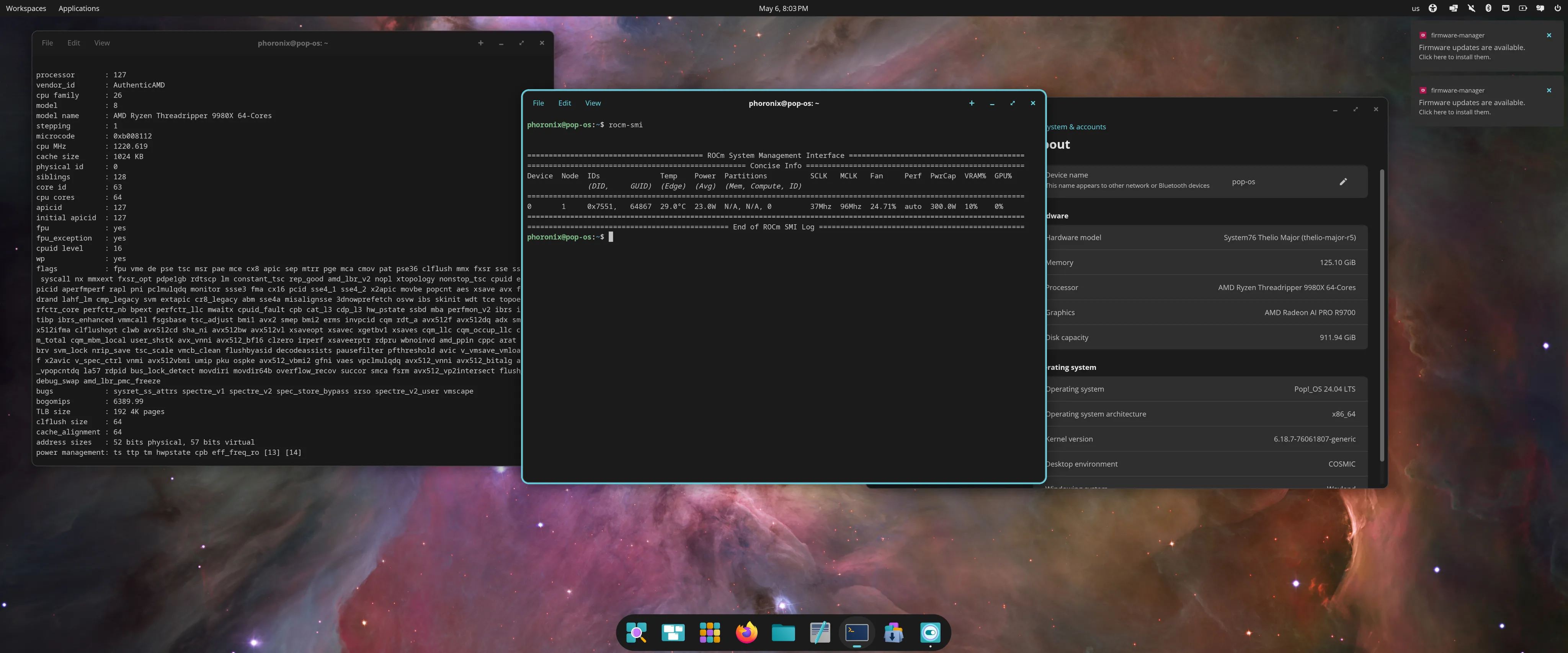Open the workspaces overview icon in dock

pyautogui.click(x=673, y=632)
